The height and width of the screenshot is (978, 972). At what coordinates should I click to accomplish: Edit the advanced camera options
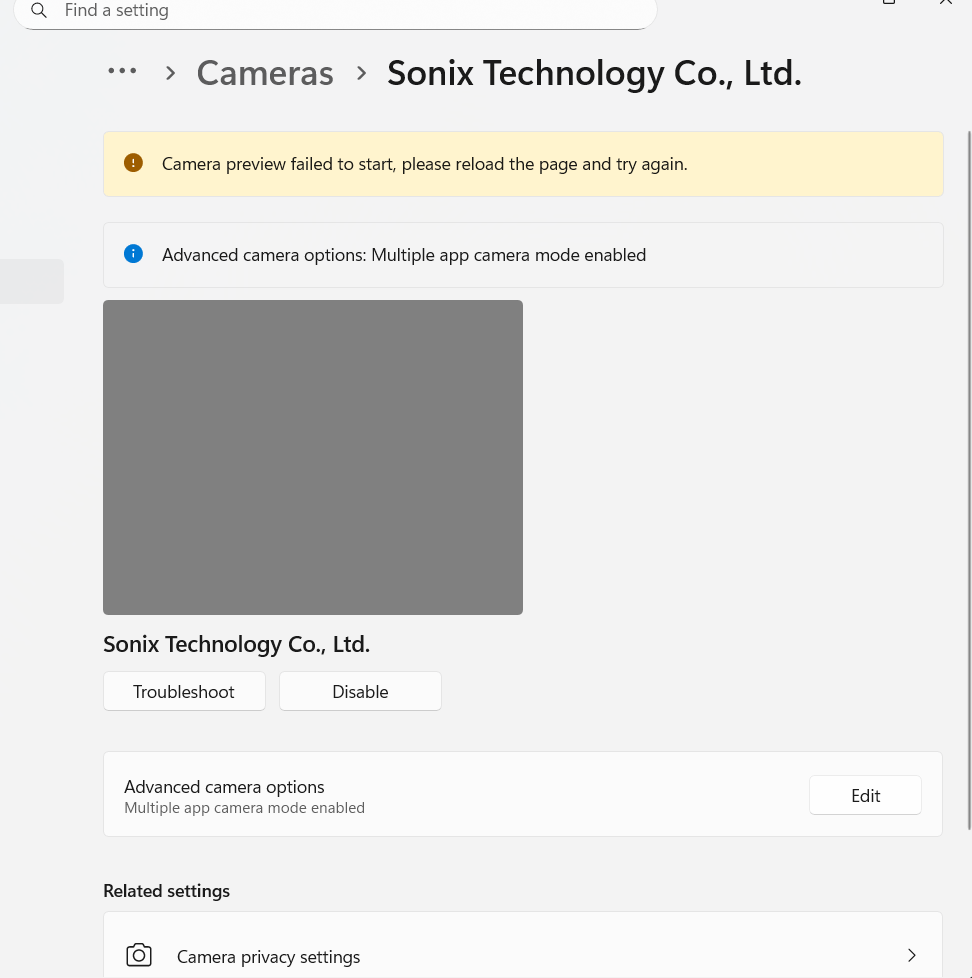click(865, 795)
